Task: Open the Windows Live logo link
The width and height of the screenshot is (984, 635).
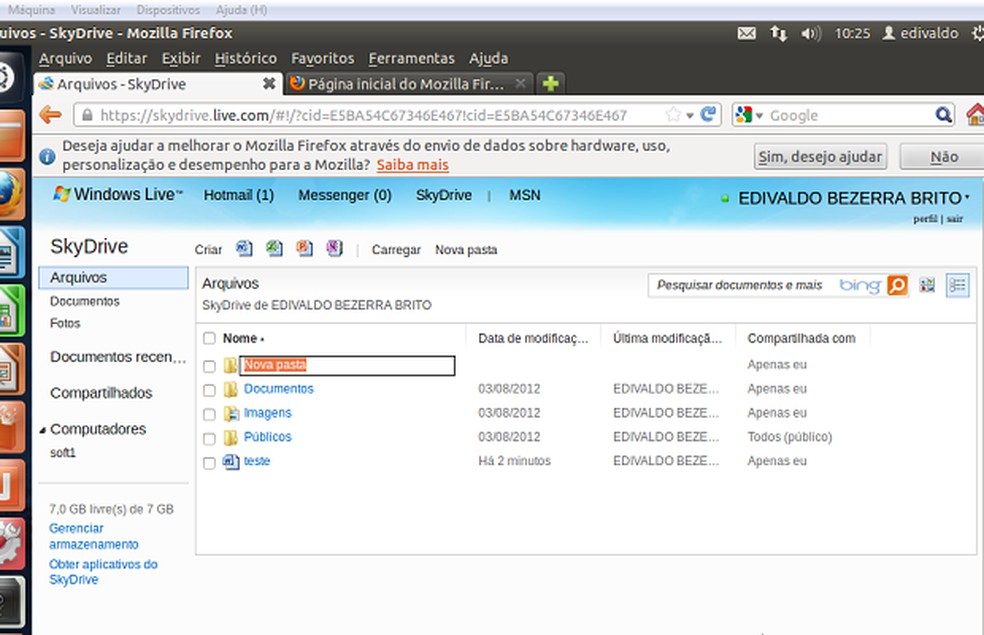Action: click(x=117, y=195)
